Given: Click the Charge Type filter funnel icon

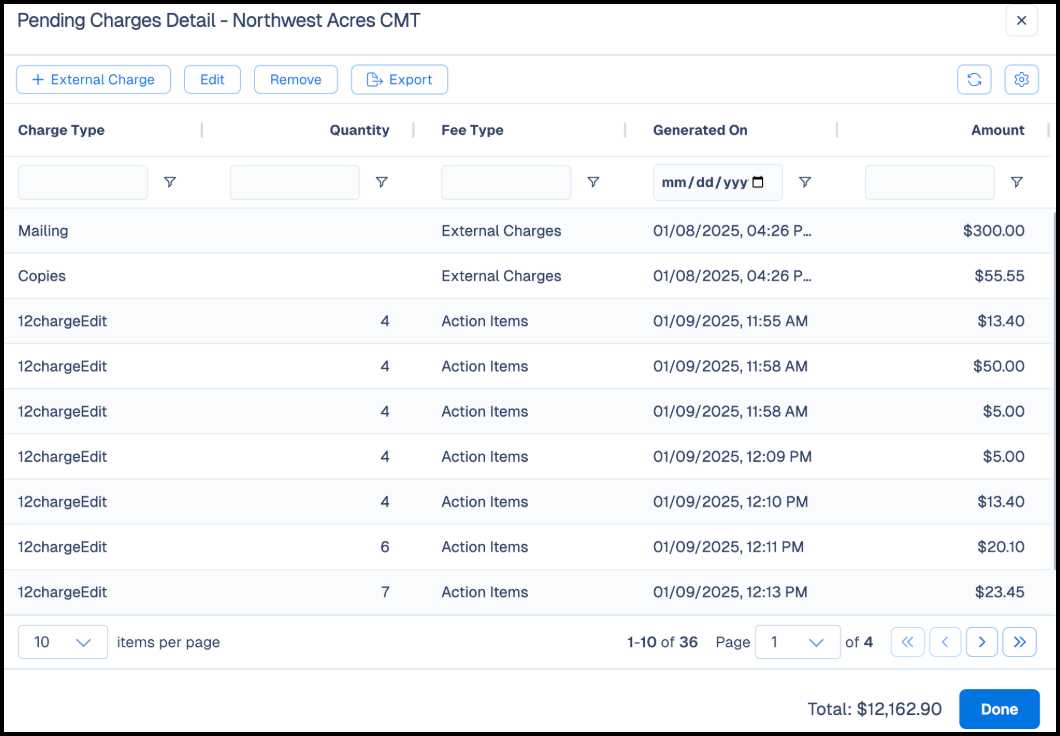Looking at the screenshot, I should coord(170,182).
